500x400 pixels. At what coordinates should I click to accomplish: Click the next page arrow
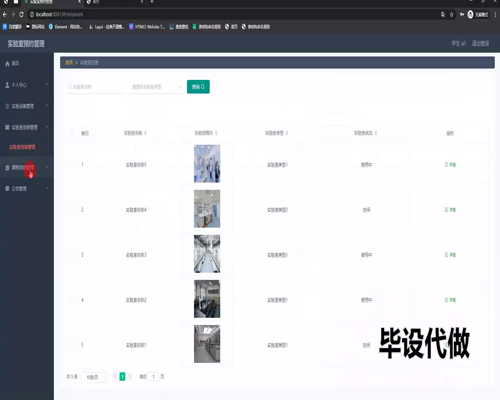coord(130,377)
